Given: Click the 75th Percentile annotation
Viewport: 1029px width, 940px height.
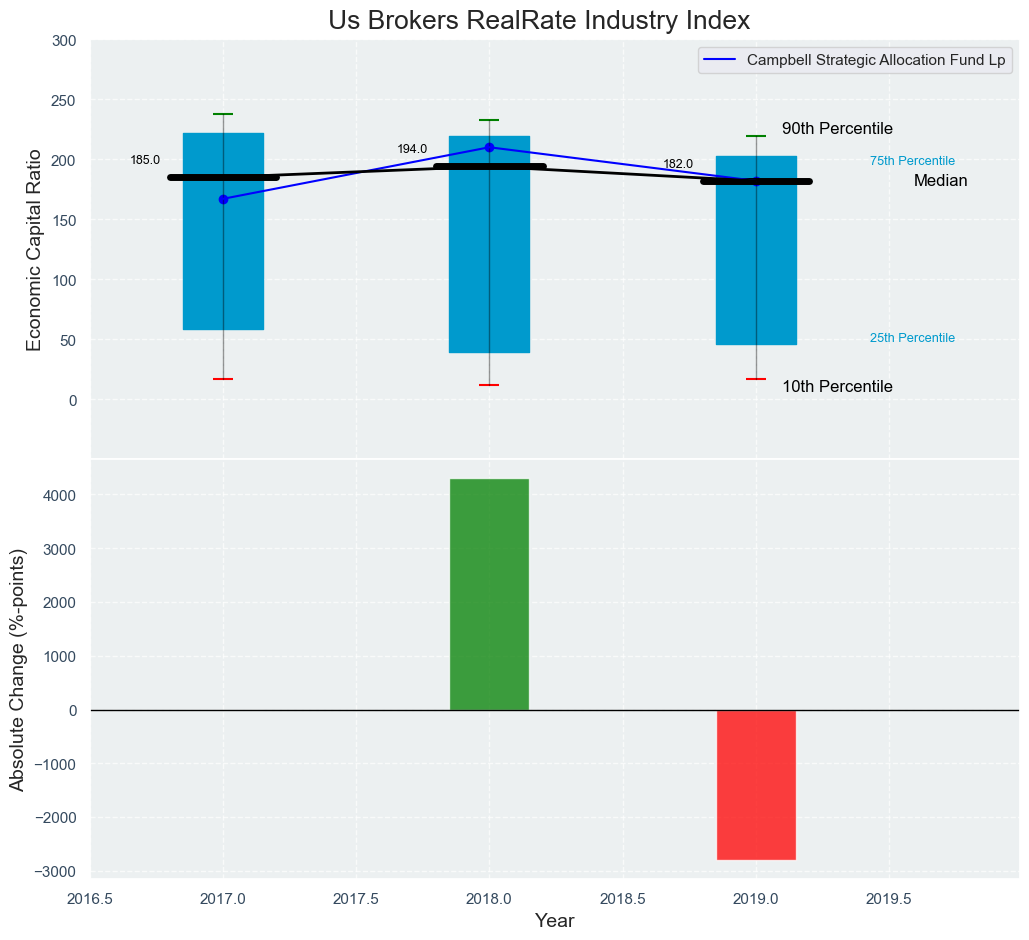Looking at the screenshot, I should click(x=912, y=161).
